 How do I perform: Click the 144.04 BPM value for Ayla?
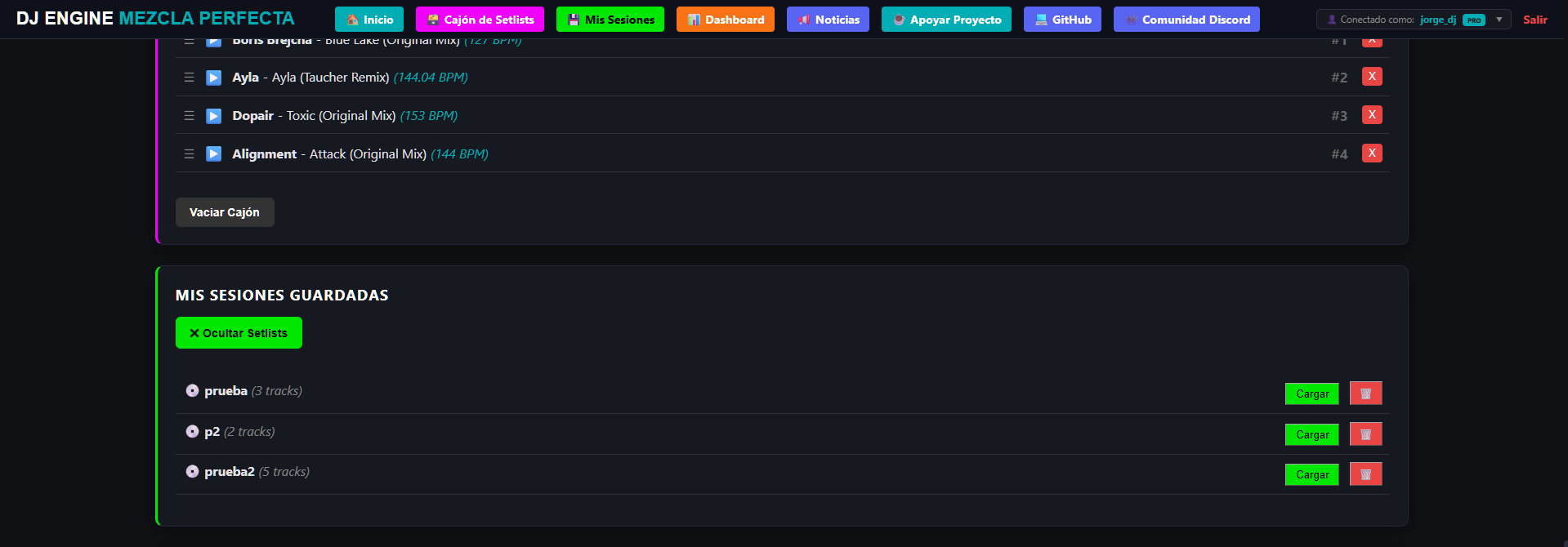tap(431, 78)
